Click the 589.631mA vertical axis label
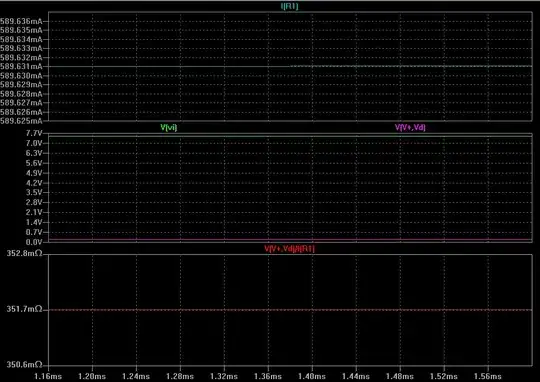The width and height of the screenshot is (540, 382). (x=21, y=66)
